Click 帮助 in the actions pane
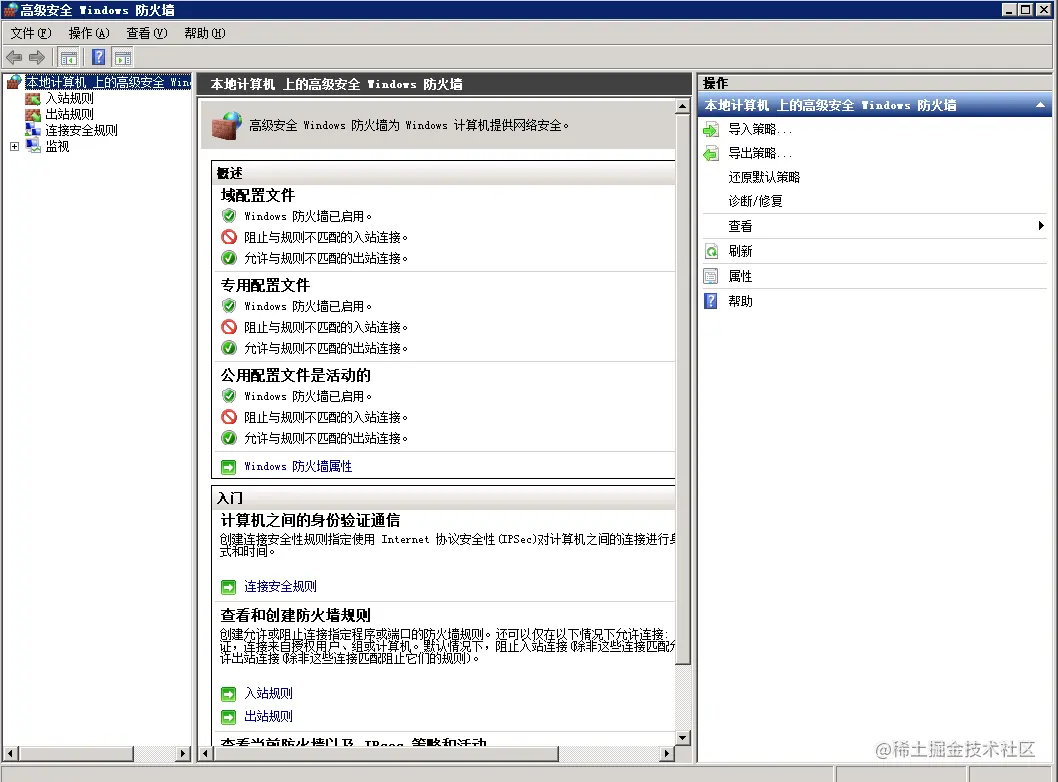 point(740,302)
